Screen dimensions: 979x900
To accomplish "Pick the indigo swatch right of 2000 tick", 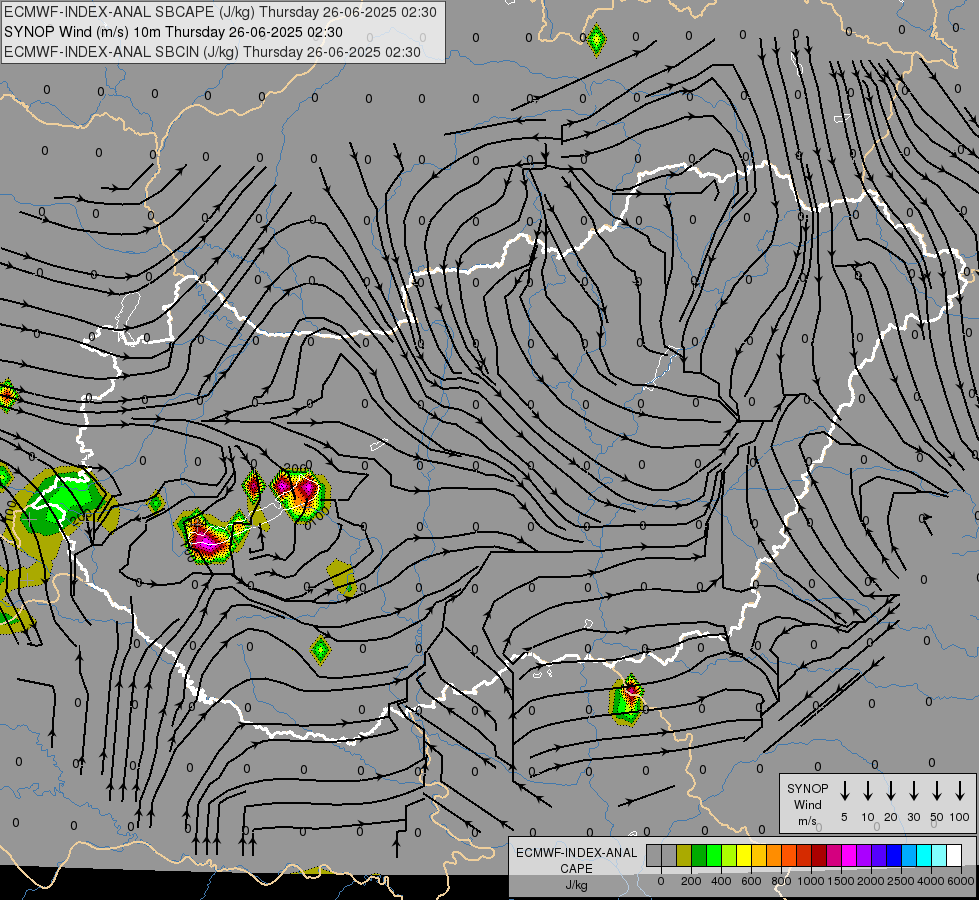I will click(x=878, y=855).
